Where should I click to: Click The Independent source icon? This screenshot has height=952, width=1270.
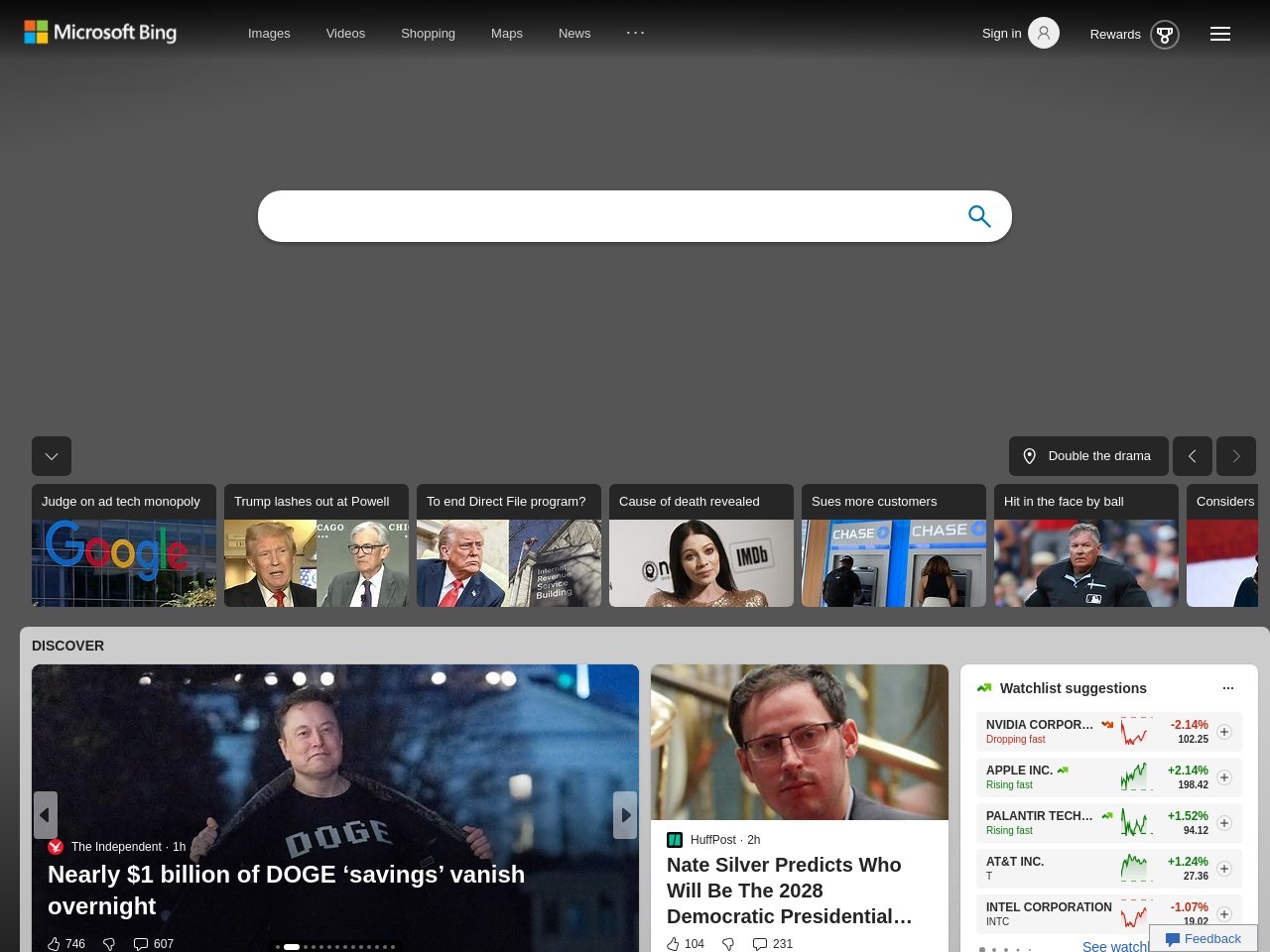tap(56, 847)
